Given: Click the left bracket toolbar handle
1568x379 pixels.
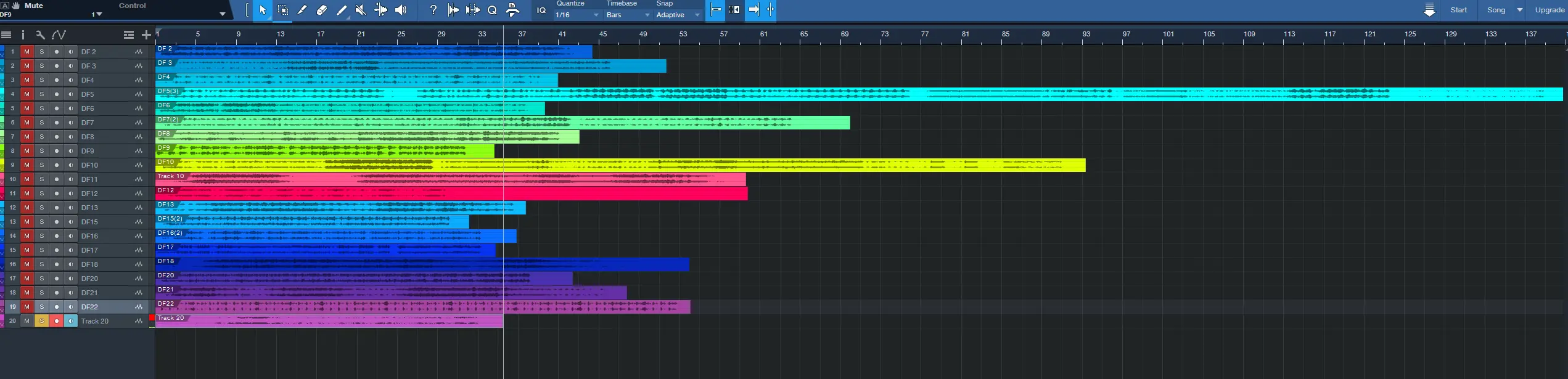Looking at the screenshot, I should 247,10.
